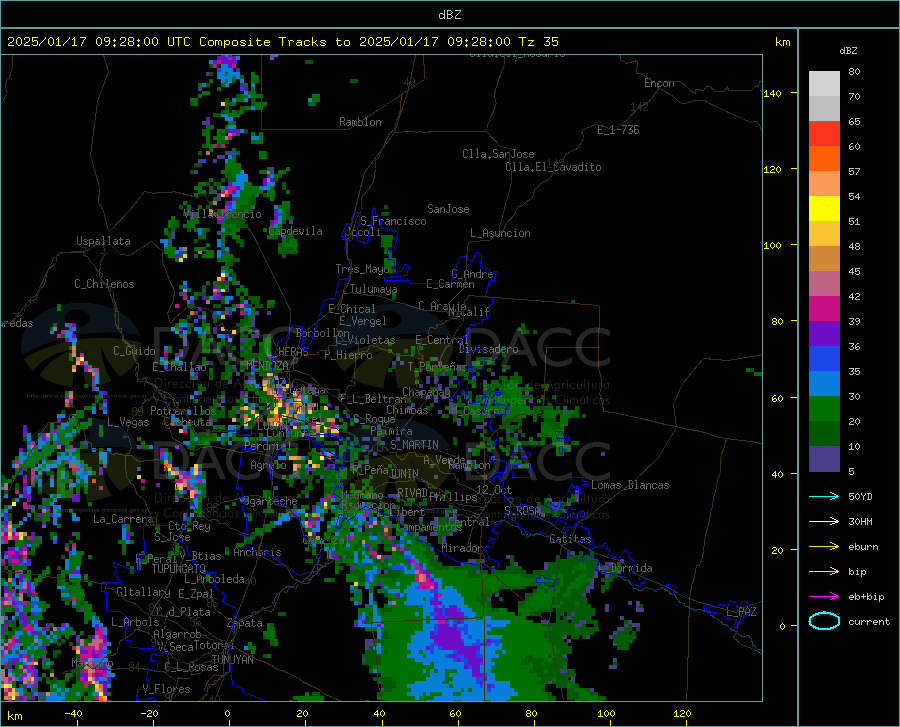
Task: Click the Capdevila label
Action: coord(295,231)
